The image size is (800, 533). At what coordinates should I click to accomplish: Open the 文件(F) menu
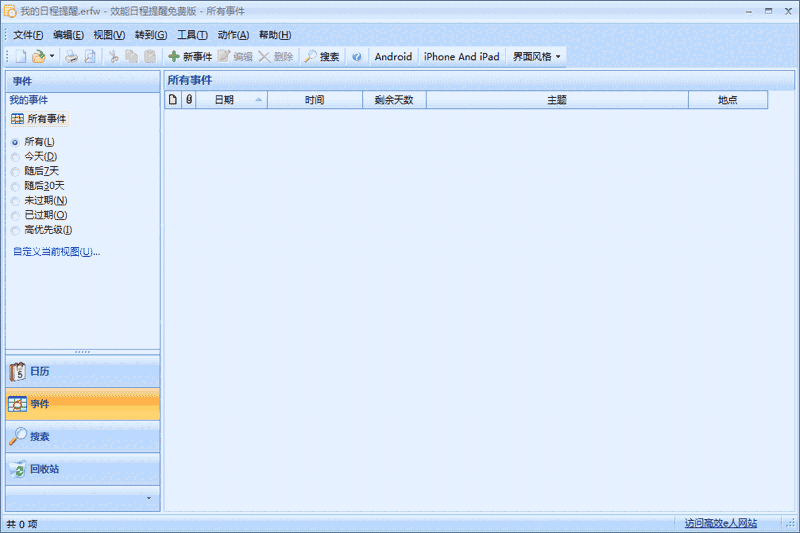point(28,35)
